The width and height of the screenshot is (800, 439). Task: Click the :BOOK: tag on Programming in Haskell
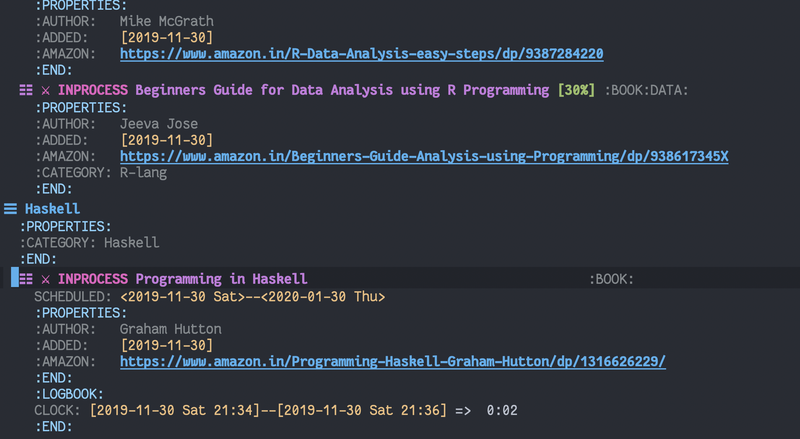(611, 279)
